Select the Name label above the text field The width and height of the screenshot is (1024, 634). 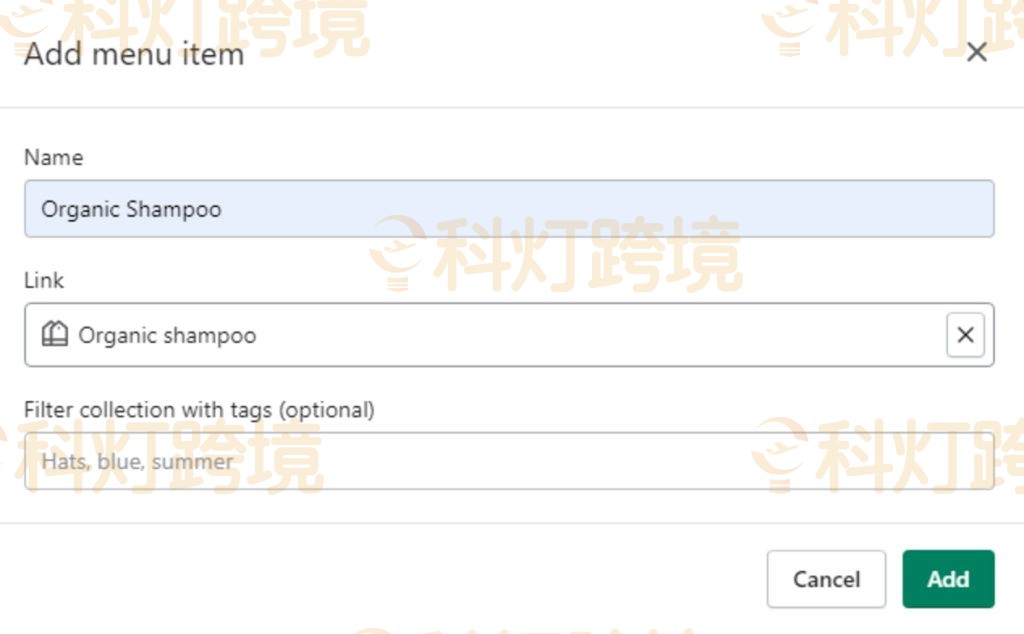53,157
